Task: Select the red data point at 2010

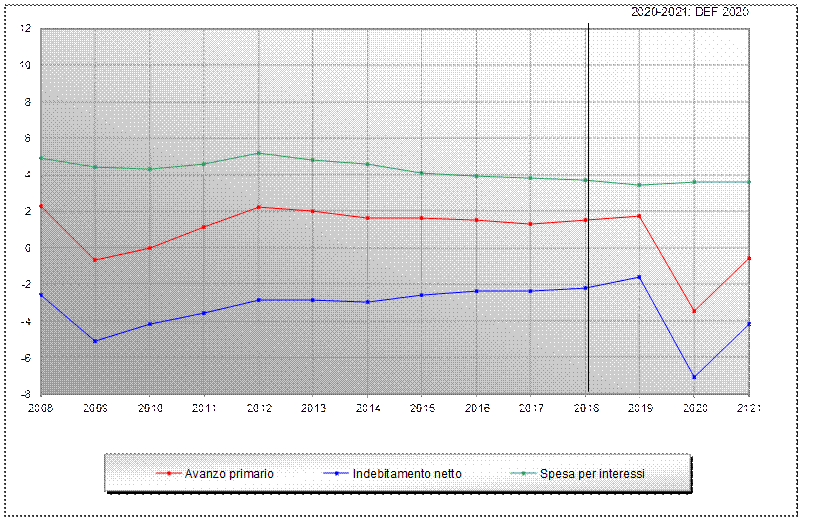Action: [x=150, y=248]
